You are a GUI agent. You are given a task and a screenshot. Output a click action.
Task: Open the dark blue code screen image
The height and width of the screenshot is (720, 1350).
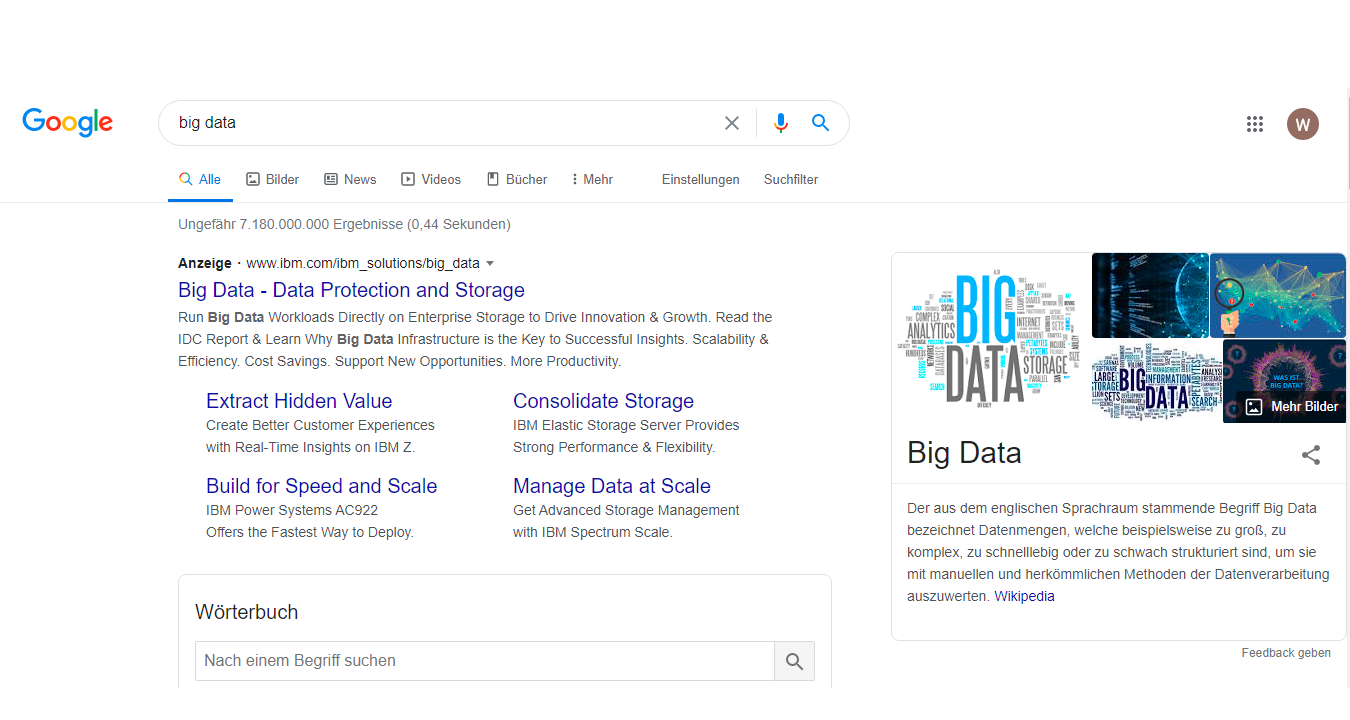click(x=1150, y=295)
